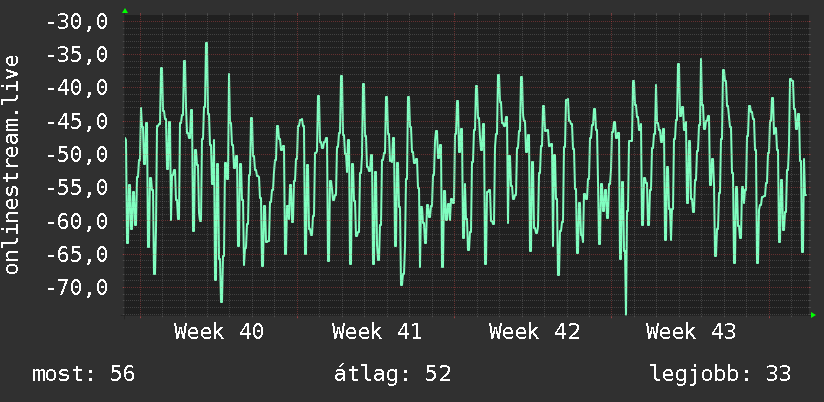Click the -60,0 Y-axis value
824x402 pixels.
coord(77,221)
